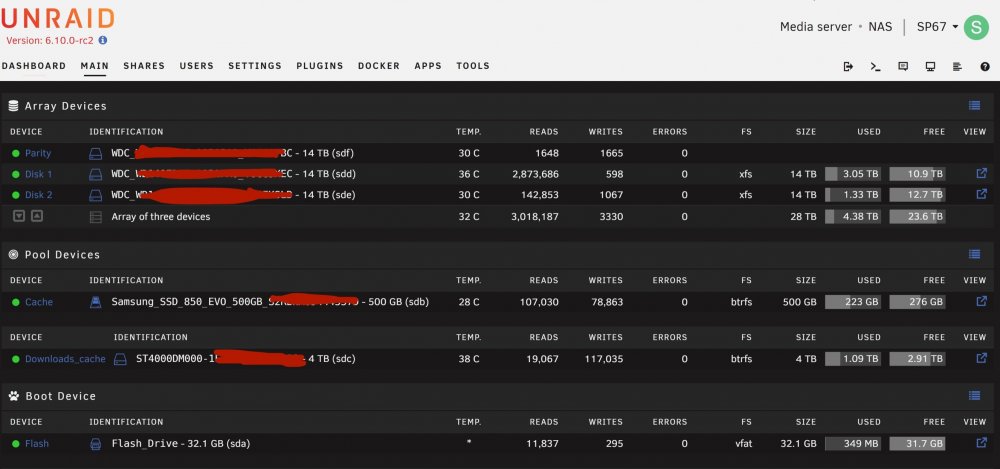Open the Flash device link
Image resolution: width=1000 pixels, height=469 pixels.
tap(37, 444)
